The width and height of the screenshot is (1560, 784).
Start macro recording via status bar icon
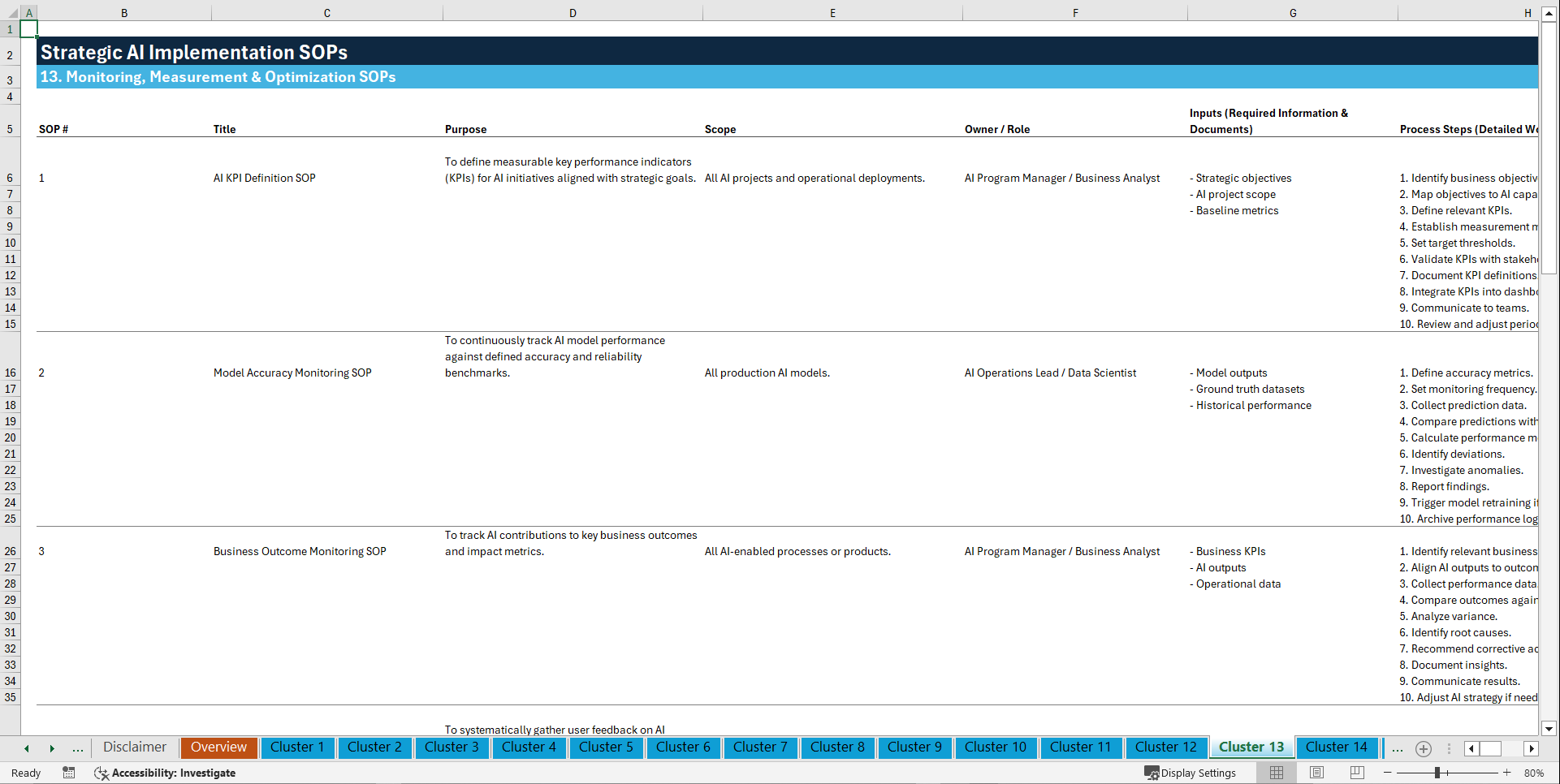coord(69,773)
